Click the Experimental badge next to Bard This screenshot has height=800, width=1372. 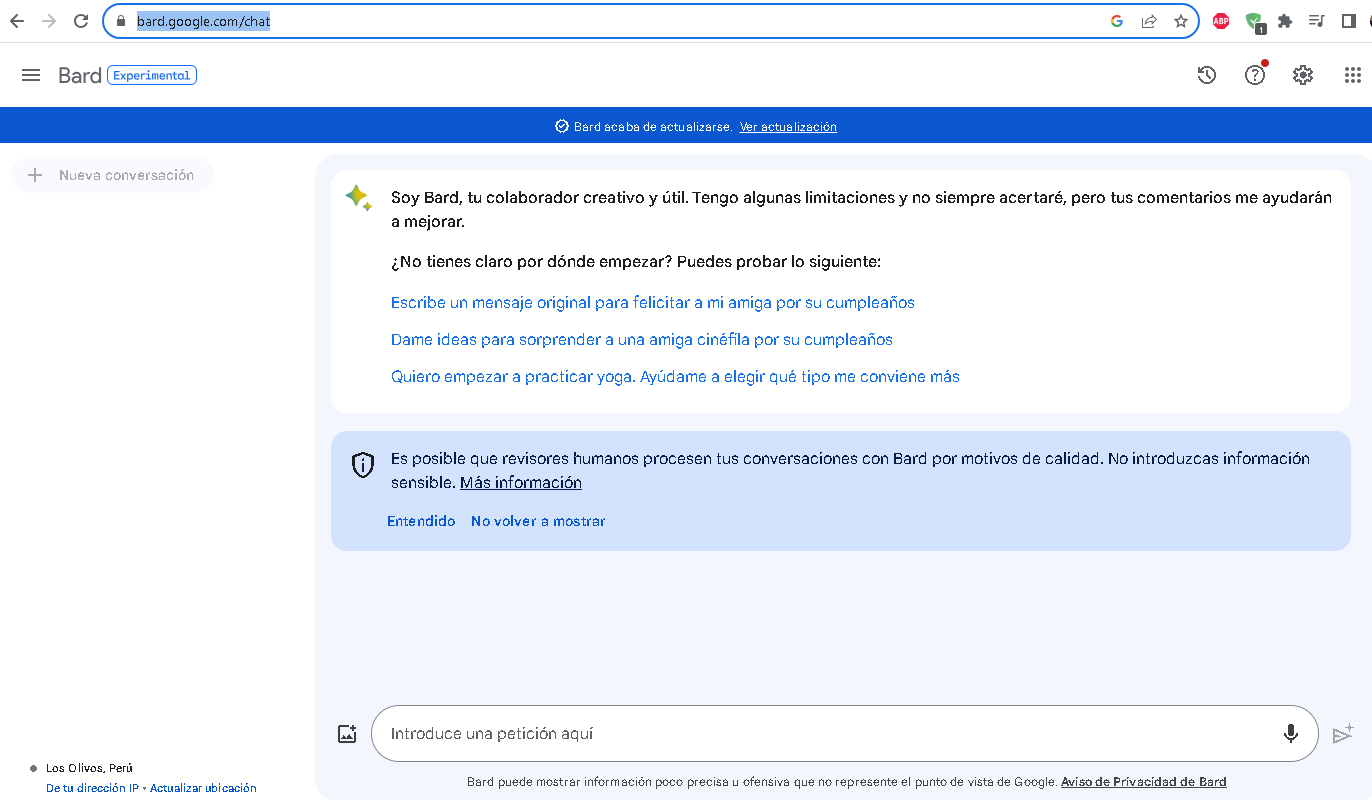pos(152,75)
